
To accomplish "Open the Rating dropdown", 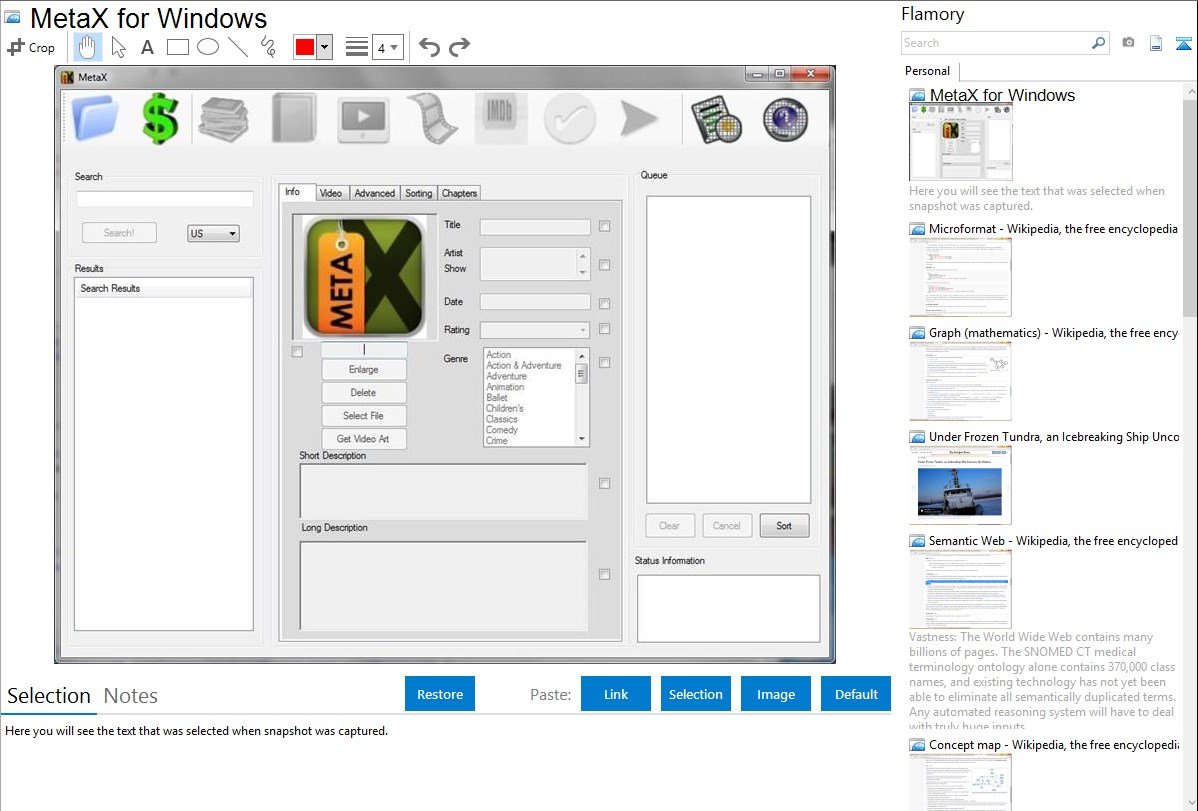I will click(x=535, y=330).
